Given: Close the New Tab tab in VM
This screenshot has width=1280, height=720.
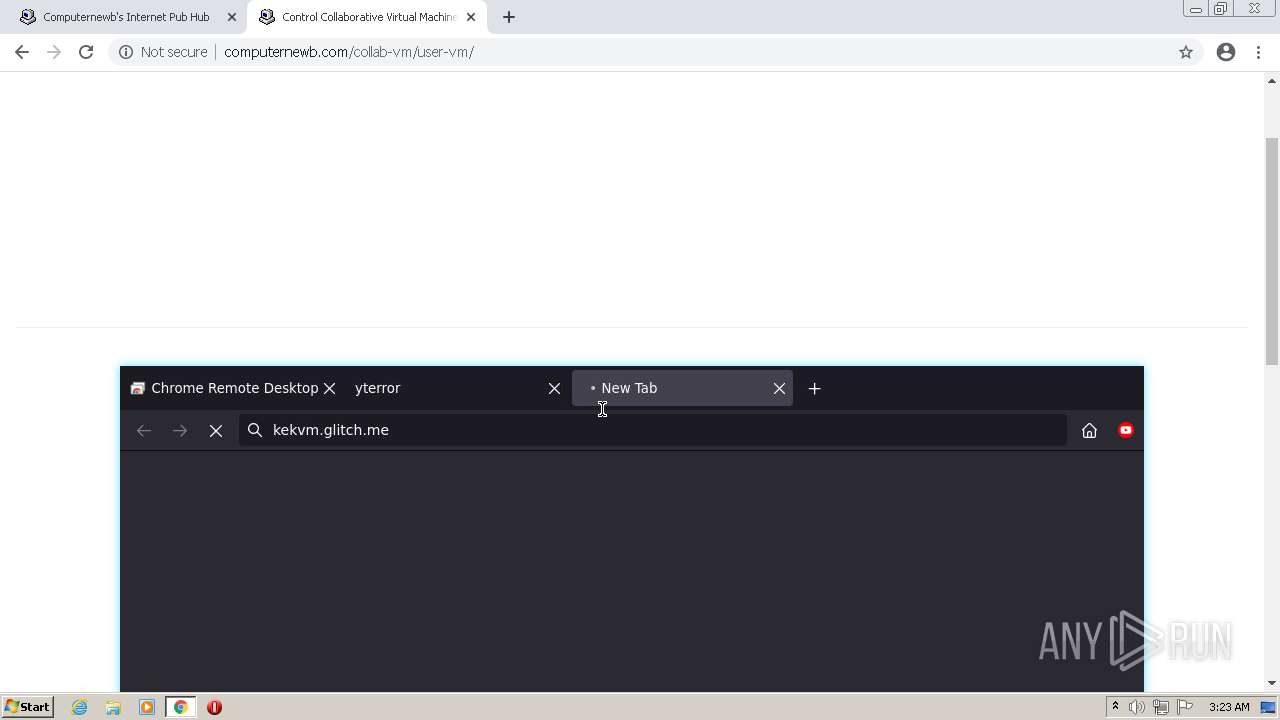Looking at the screenshot, I should 779,388.
